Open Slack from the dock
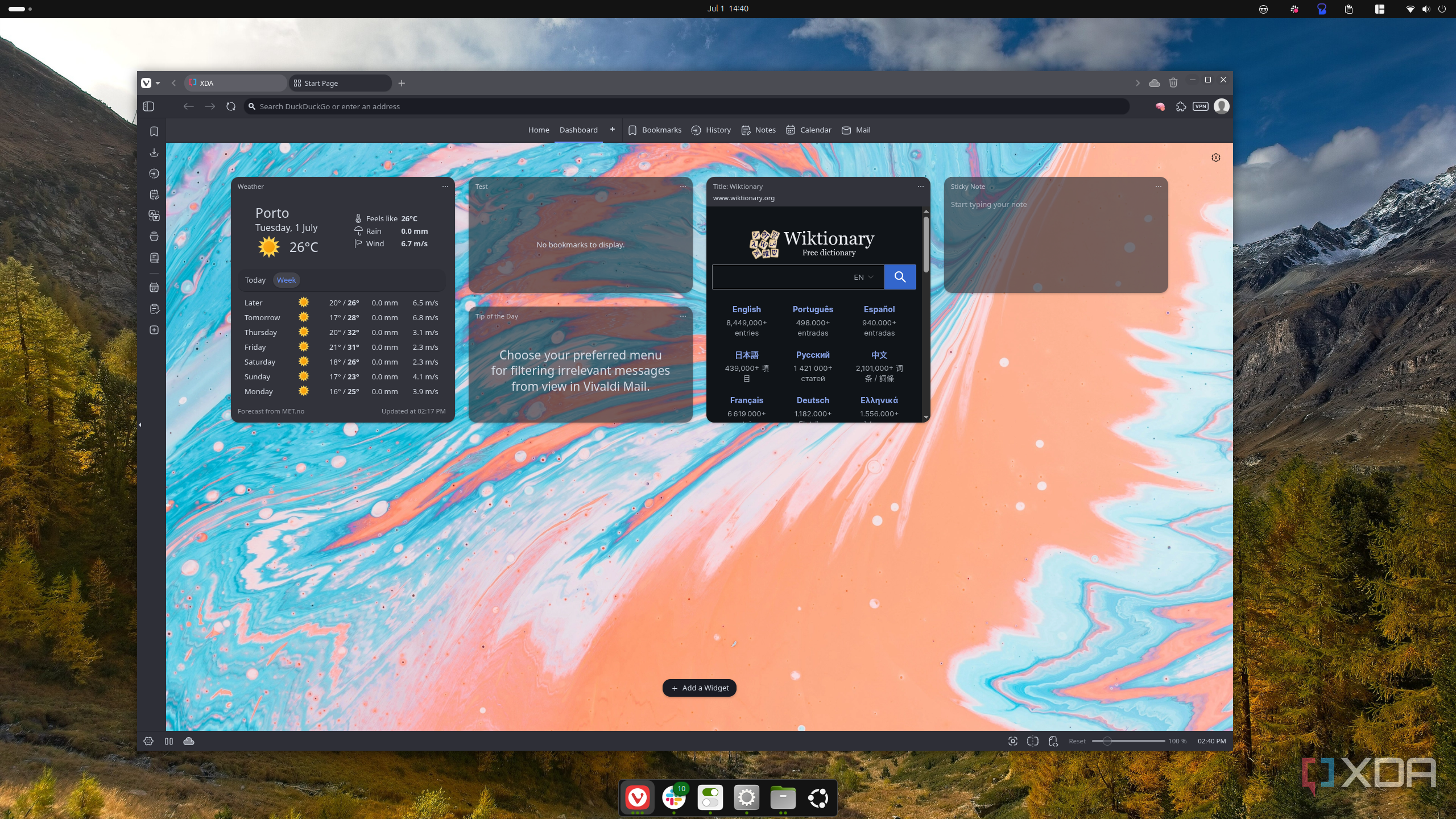1456x819 pixels. 673,798
